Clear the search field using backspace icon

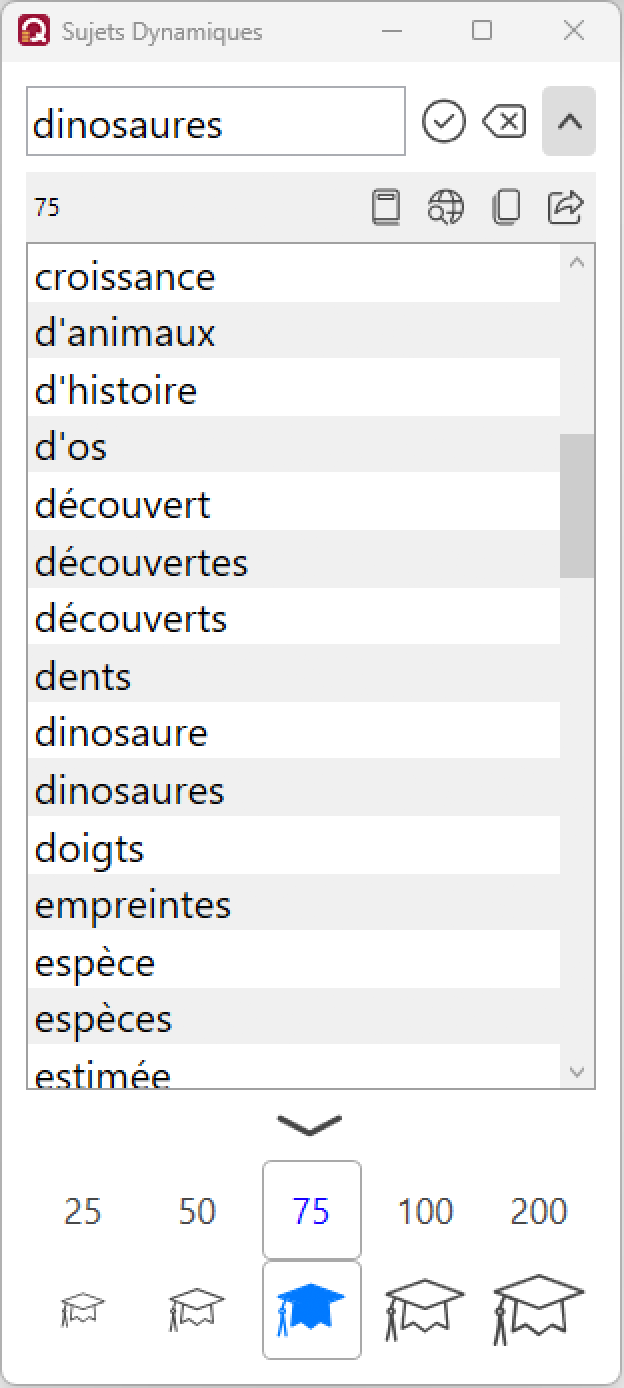504,121
